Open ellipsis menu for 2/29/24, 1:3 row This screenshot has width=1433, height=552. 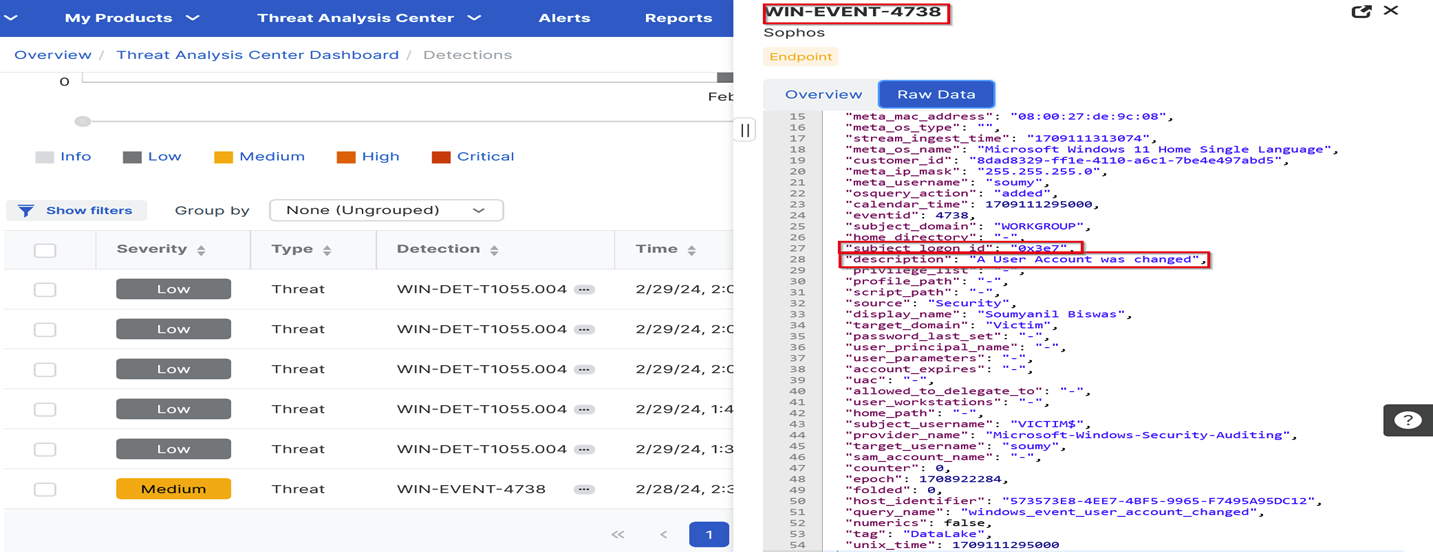tap(584, 450)
